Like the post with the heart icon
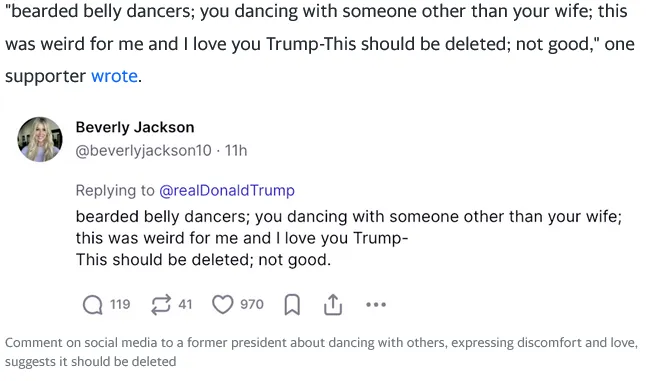The image size is (649, 381). coord(223,305)
